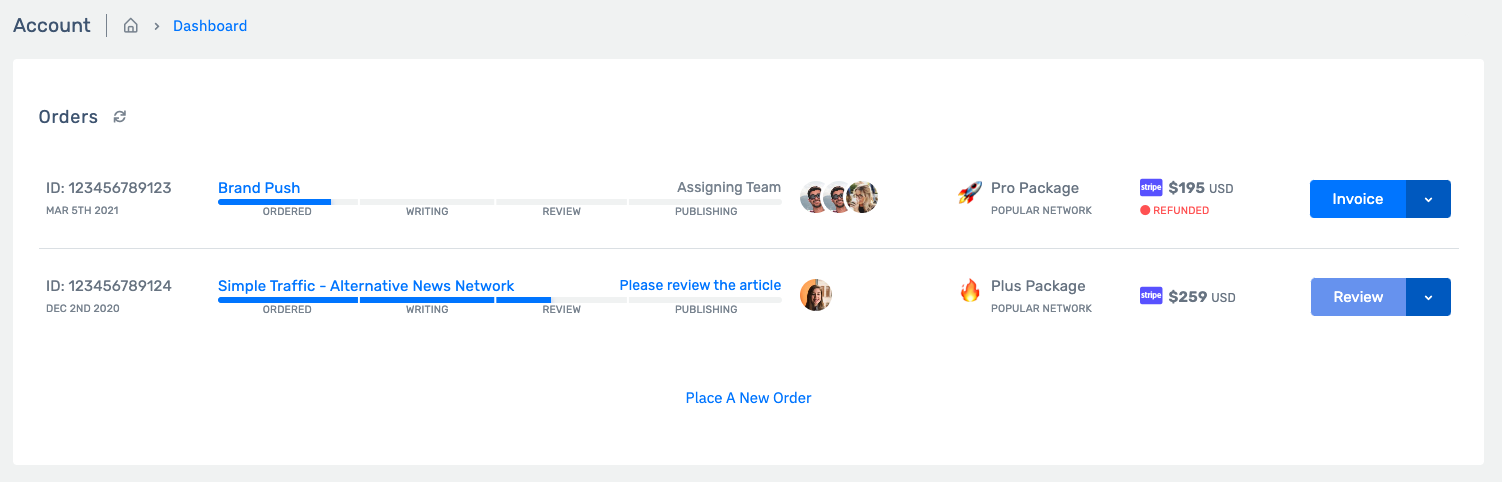
Task: Open the Review button for Simple Traffic
Action: point(1358,297)
